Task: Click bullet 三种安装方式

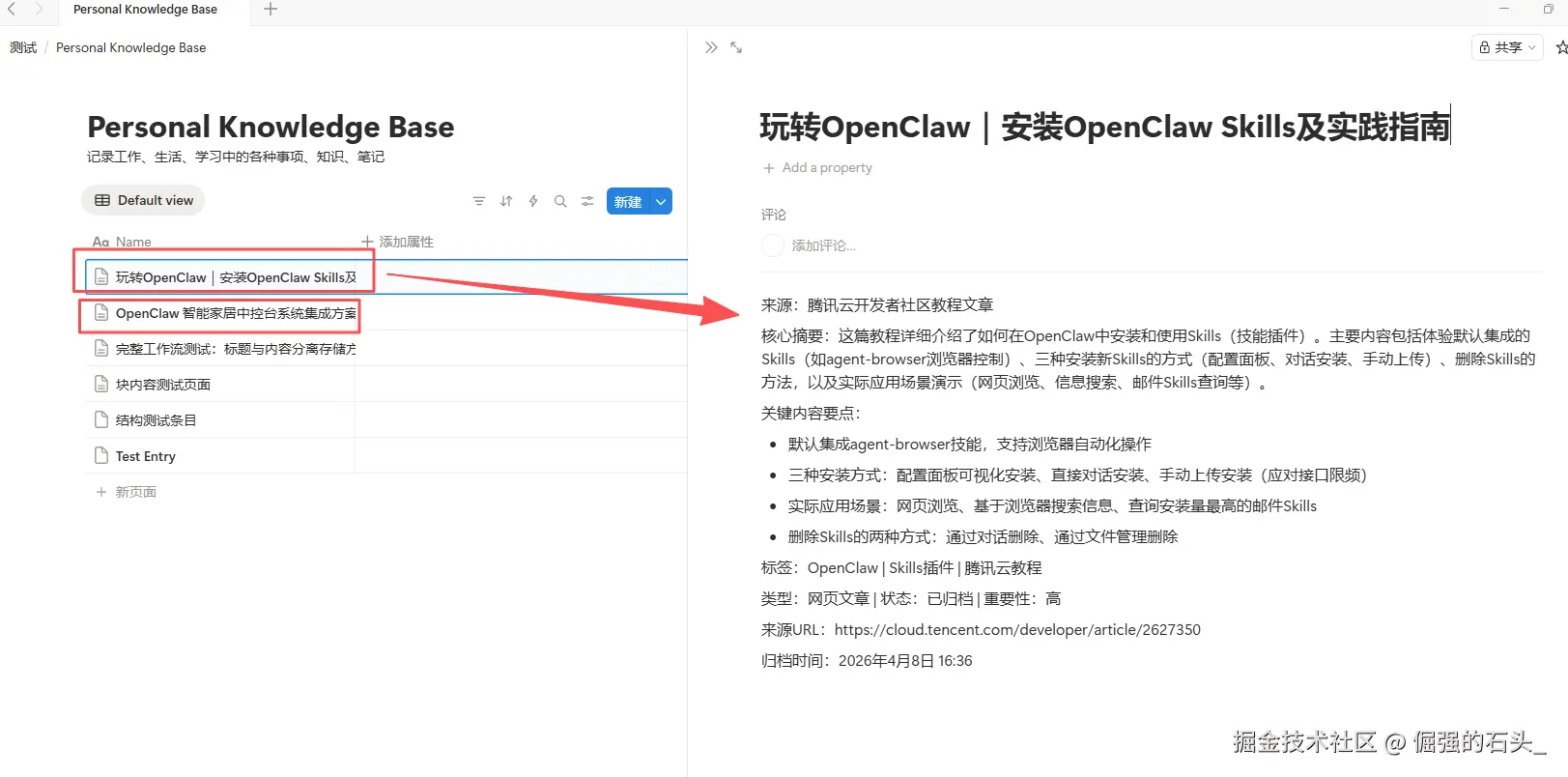Action: click(x=1077, y=475)
